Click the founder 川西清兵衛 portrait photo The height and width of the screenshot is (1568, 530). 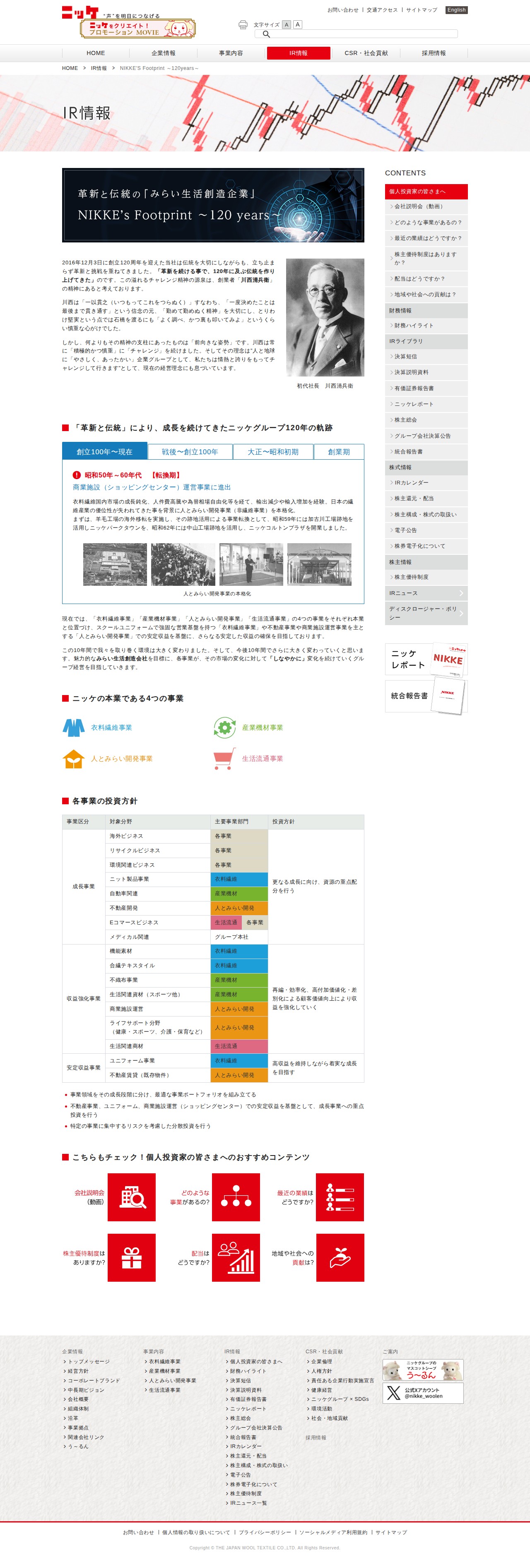(325, 317)
